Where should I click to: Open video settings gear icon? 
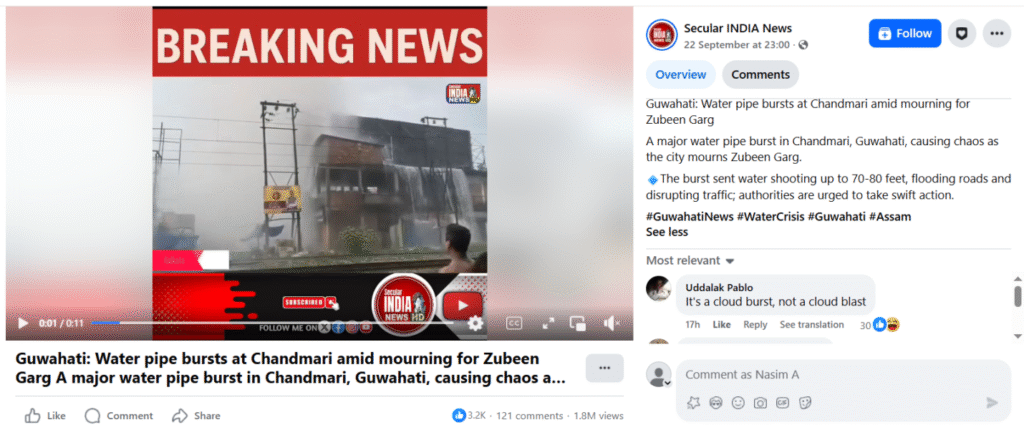475,323
